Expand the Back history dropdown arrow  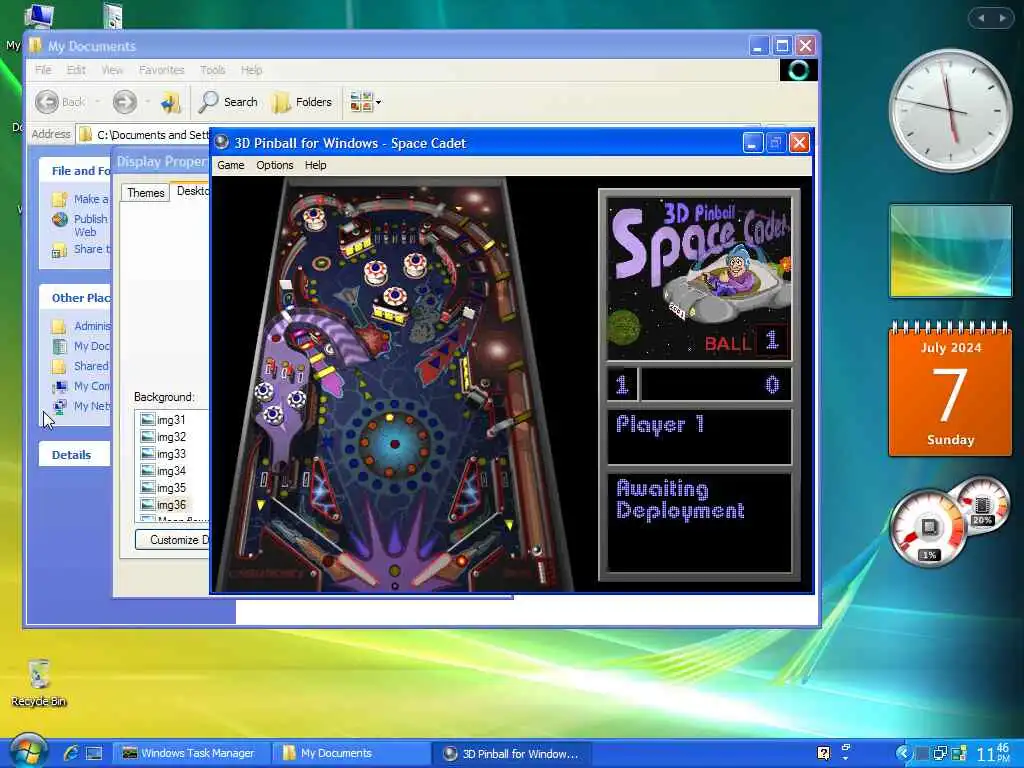pos(97,102)
